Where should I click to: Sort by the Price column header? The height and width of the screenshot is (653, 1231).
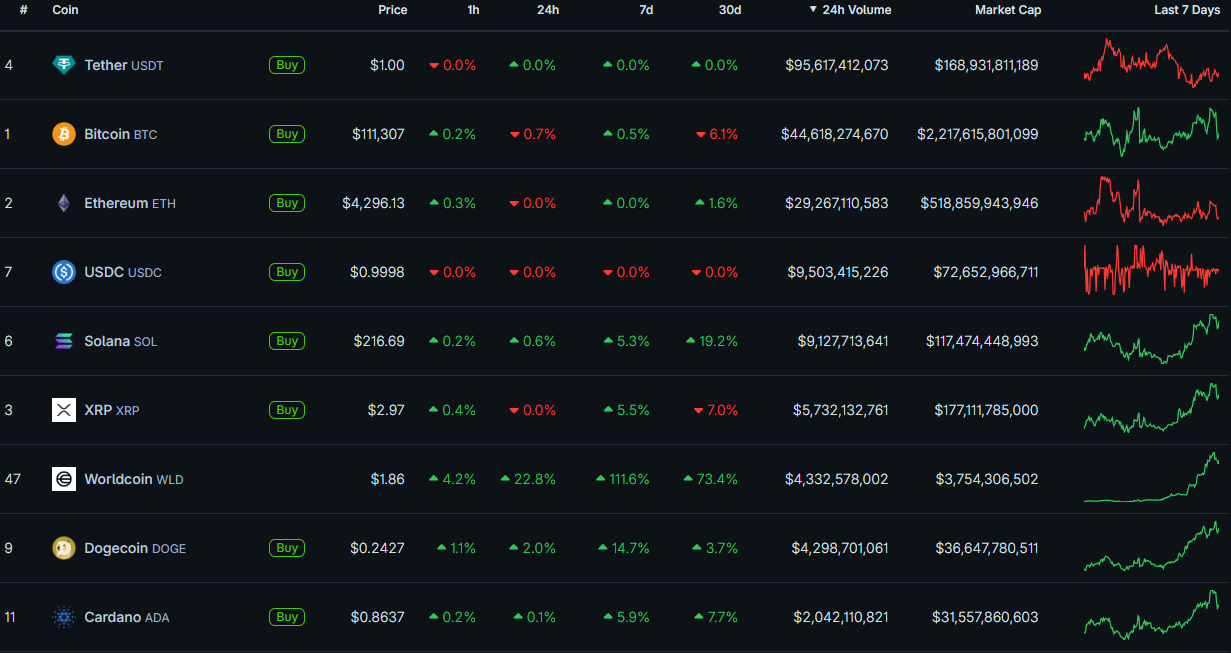click(393, 10)
